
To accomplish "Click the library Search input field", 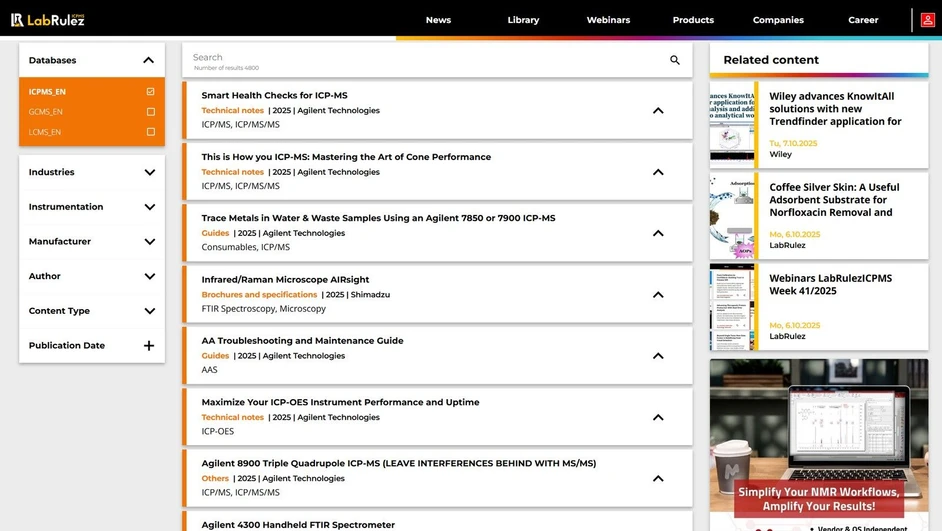I will click(427, 60).
